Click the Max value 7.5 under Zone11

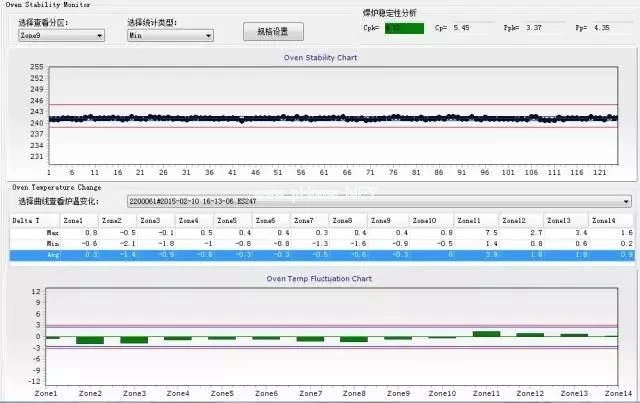(x=491, y=233)
